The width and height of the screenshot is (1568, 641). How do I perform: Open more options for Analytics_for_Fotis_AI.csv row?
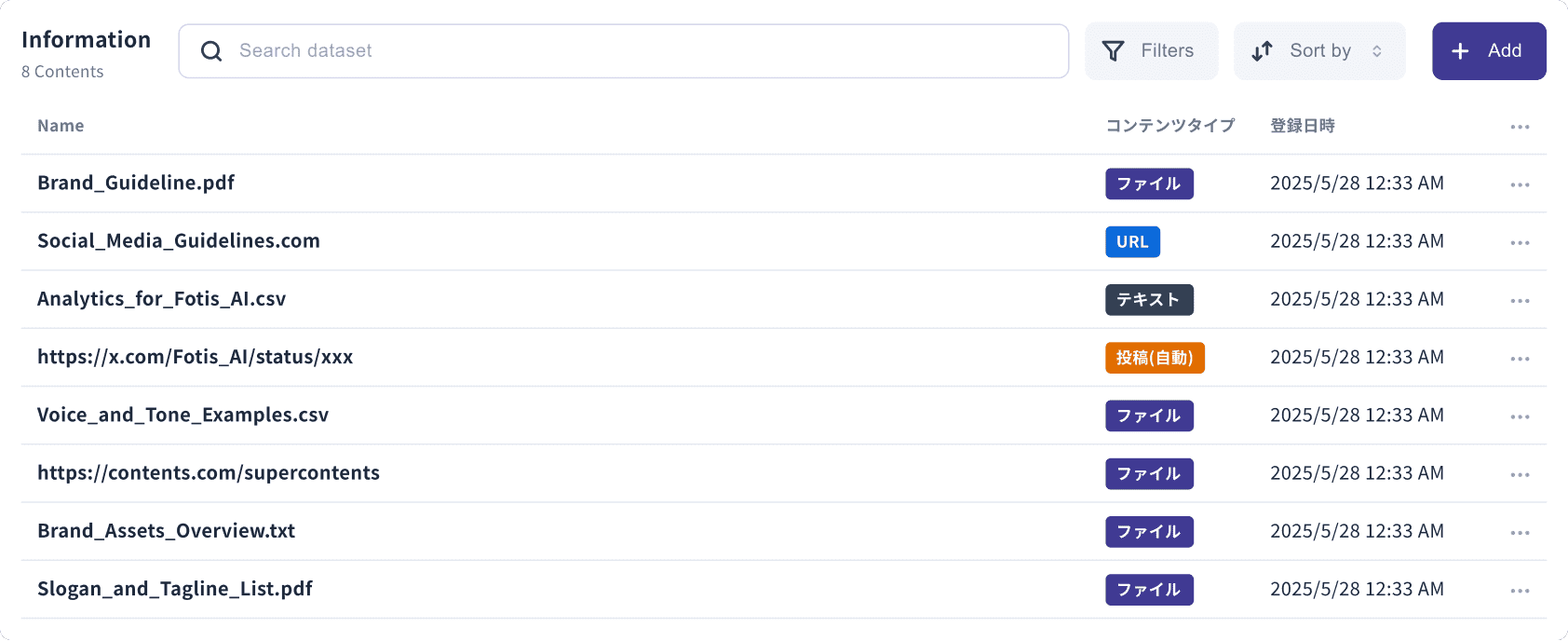pos(1520,301)
